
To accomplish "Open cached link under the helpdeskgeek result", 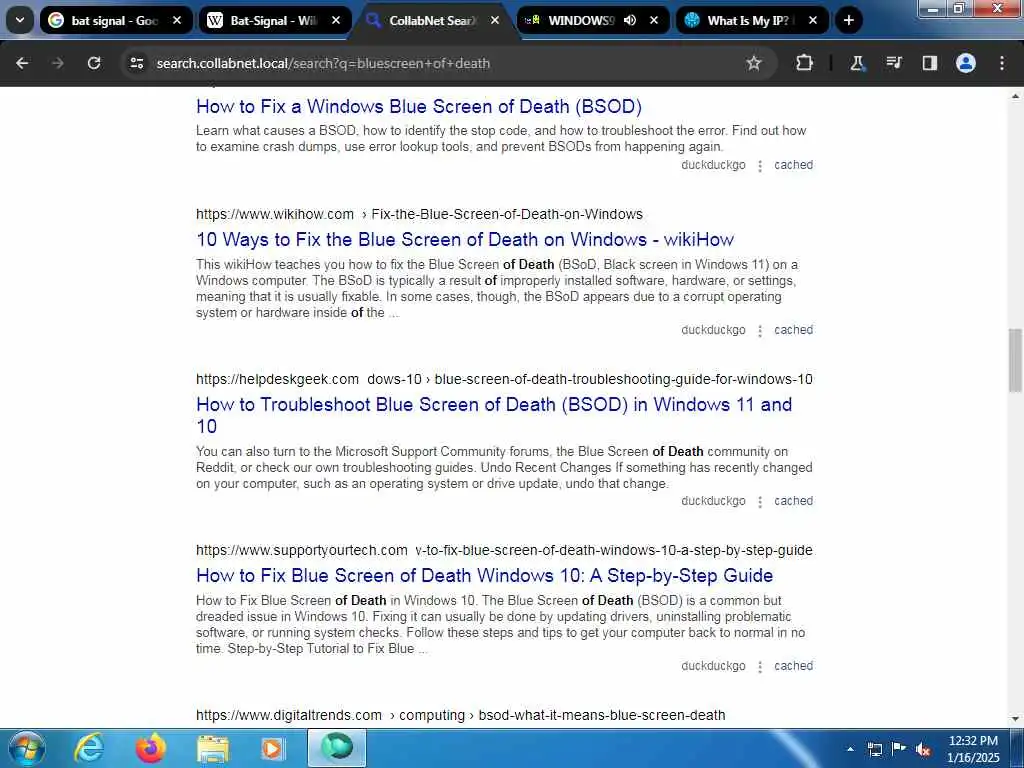I will 793,502.
